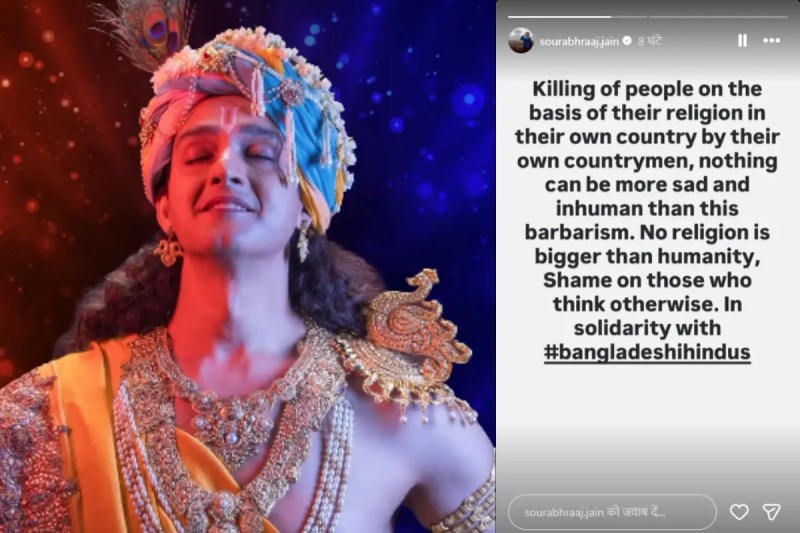Image resolution: width=800 pixels, height=533 pixels.
Task: Pause the story with the pause icon
Action: pos(742,41)
